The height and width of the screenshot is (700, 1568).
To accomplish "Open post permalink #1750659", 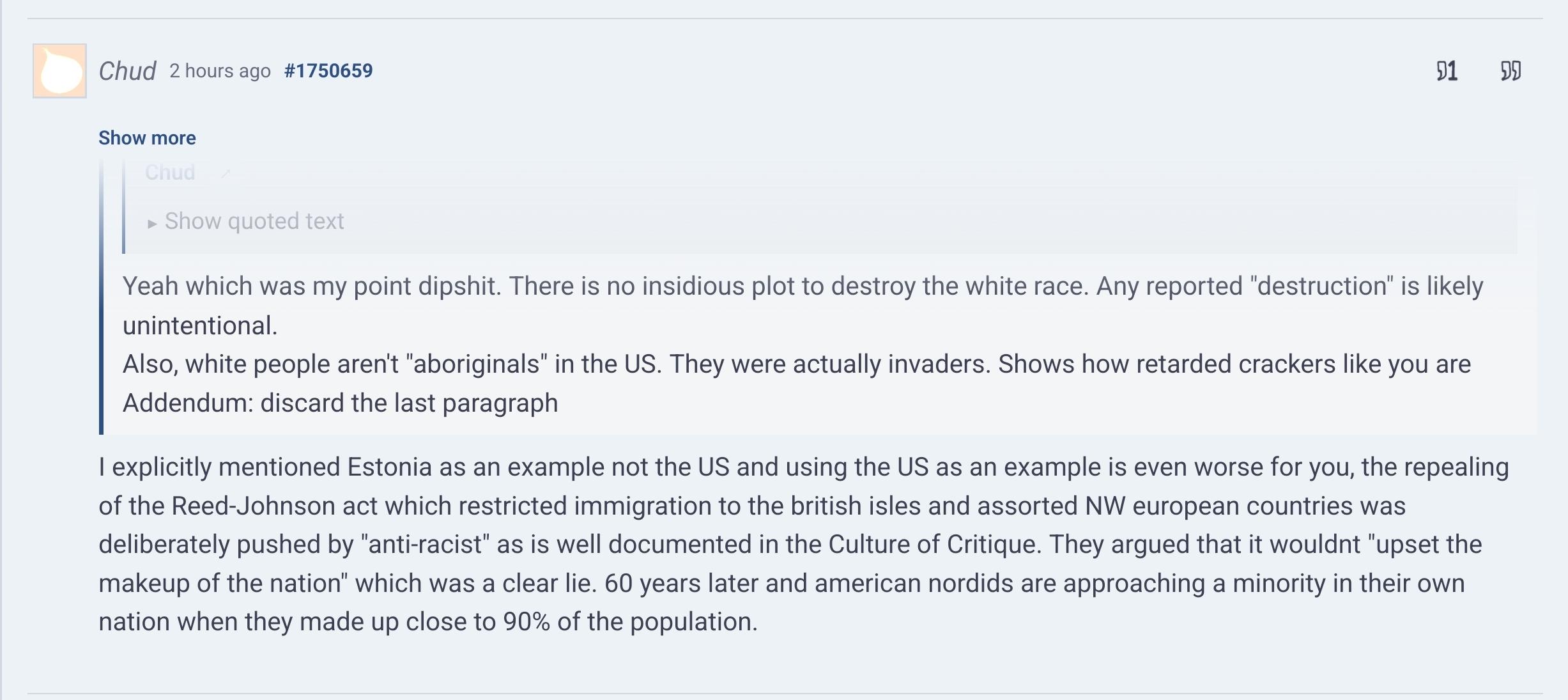I will click(328, 71).
